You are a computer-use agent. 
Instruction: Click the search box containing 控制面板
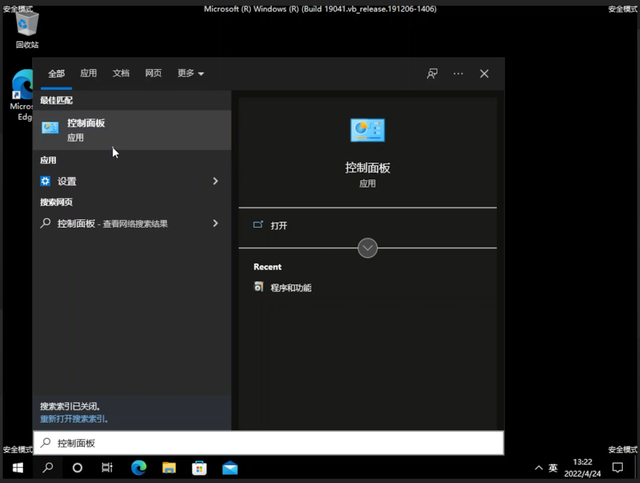point(270,443)
